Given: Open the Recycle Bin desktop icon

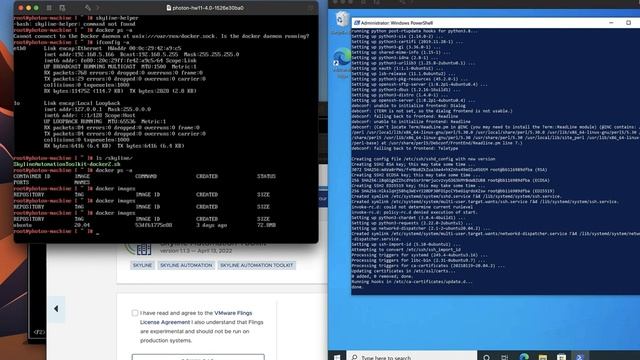Looking at the screenshot, I should pos(342,20).
